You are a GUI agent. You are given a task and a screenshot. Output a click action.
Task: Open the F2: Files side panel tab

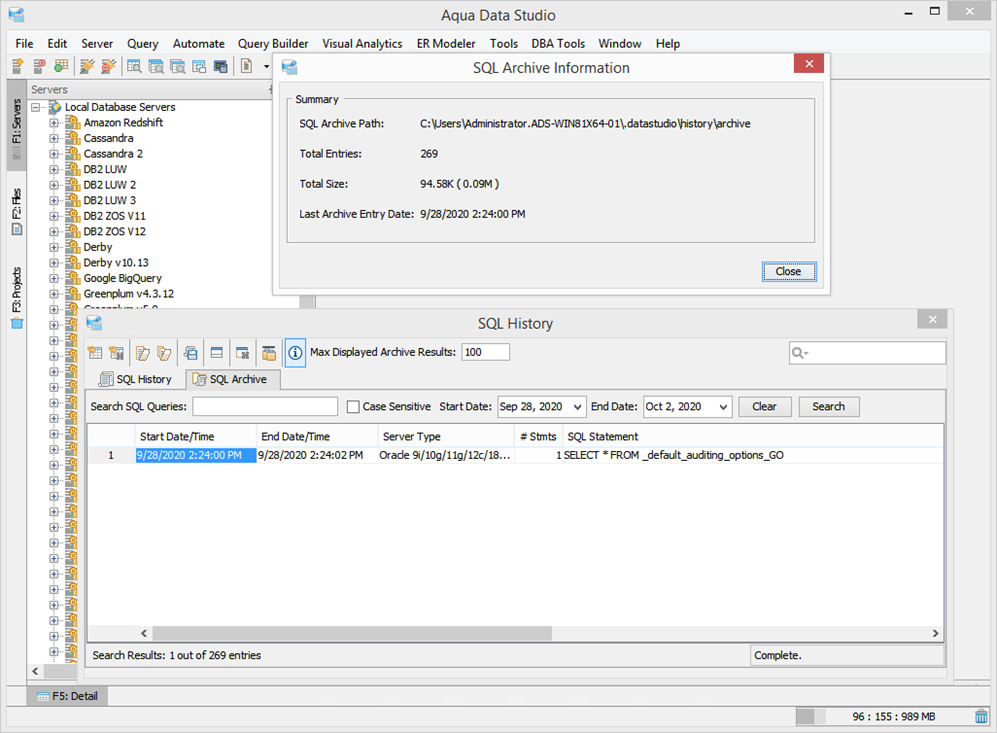(17, 212)
